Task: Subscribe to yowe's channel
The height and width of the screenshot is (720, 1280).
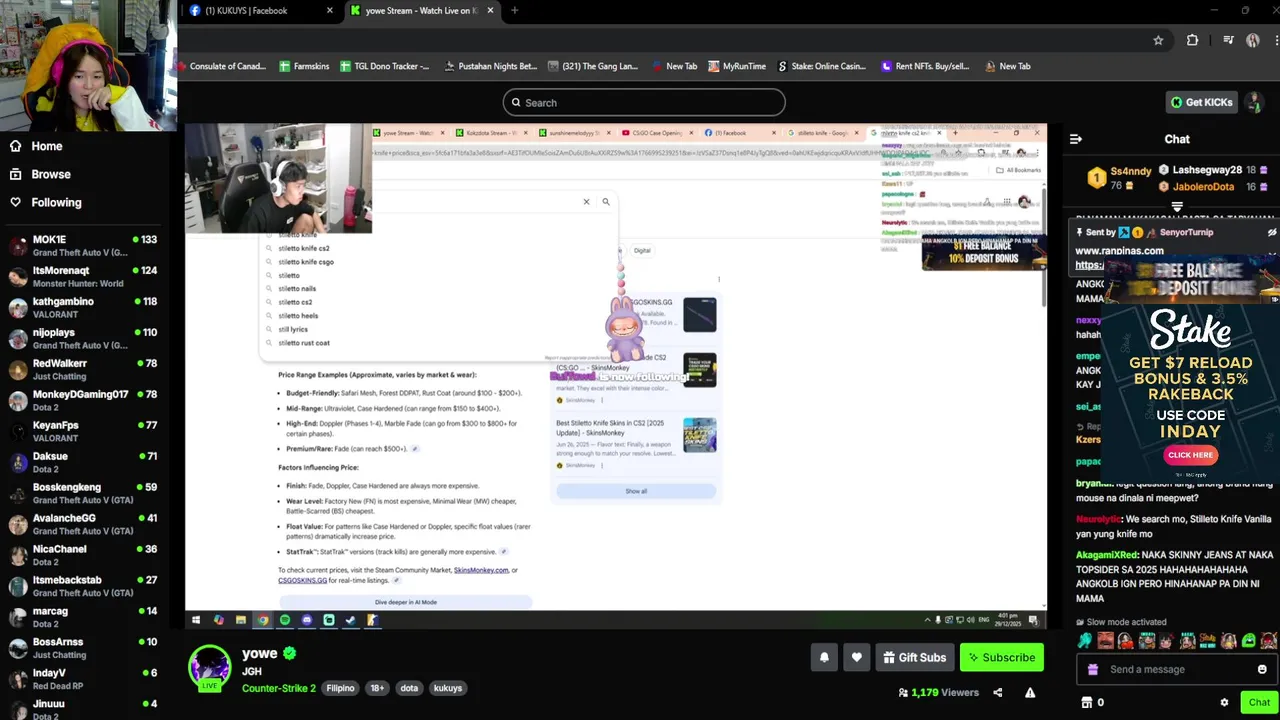Action: pyautogui.click(x=1001, y=657)
